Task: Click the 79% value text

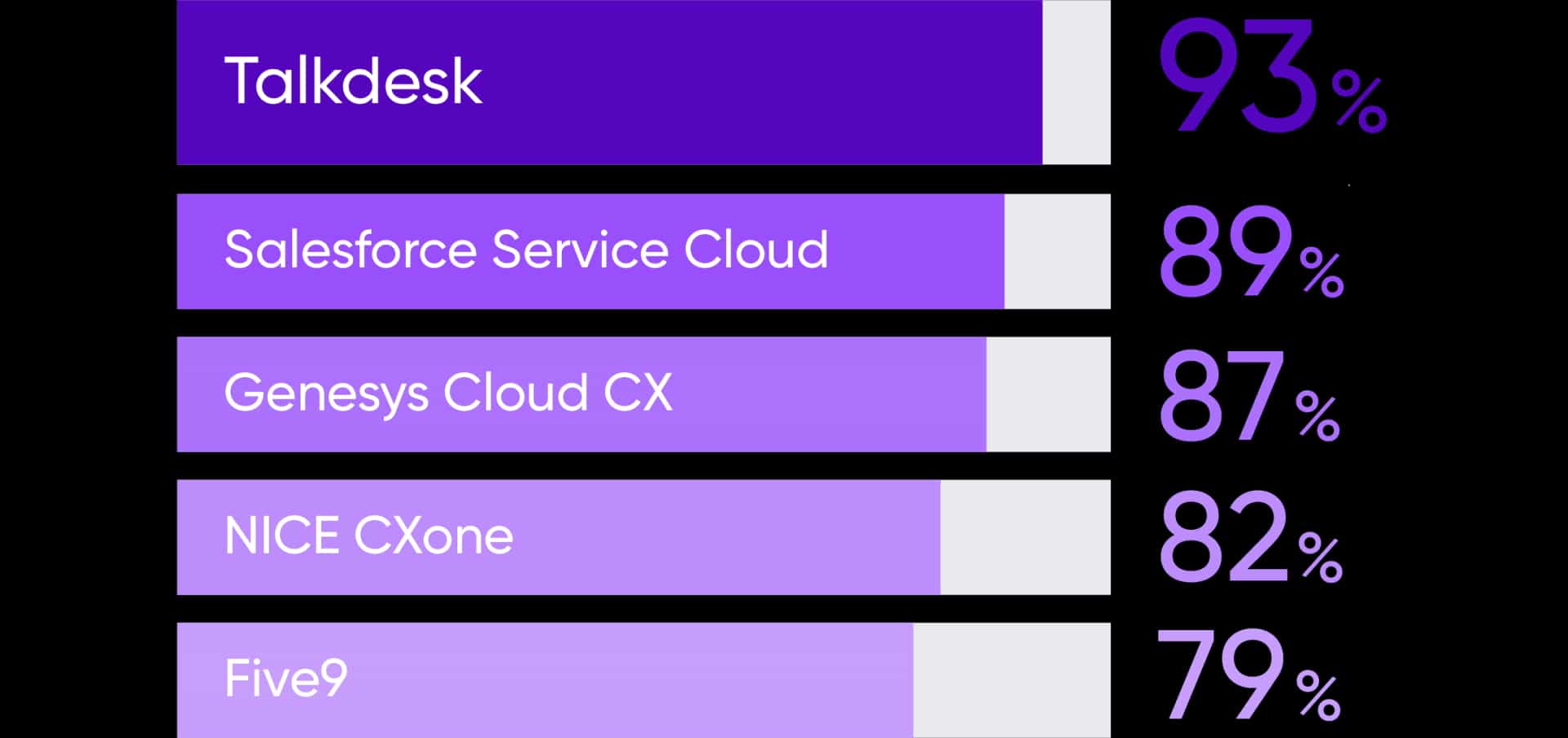Action: click(1249, 675)
